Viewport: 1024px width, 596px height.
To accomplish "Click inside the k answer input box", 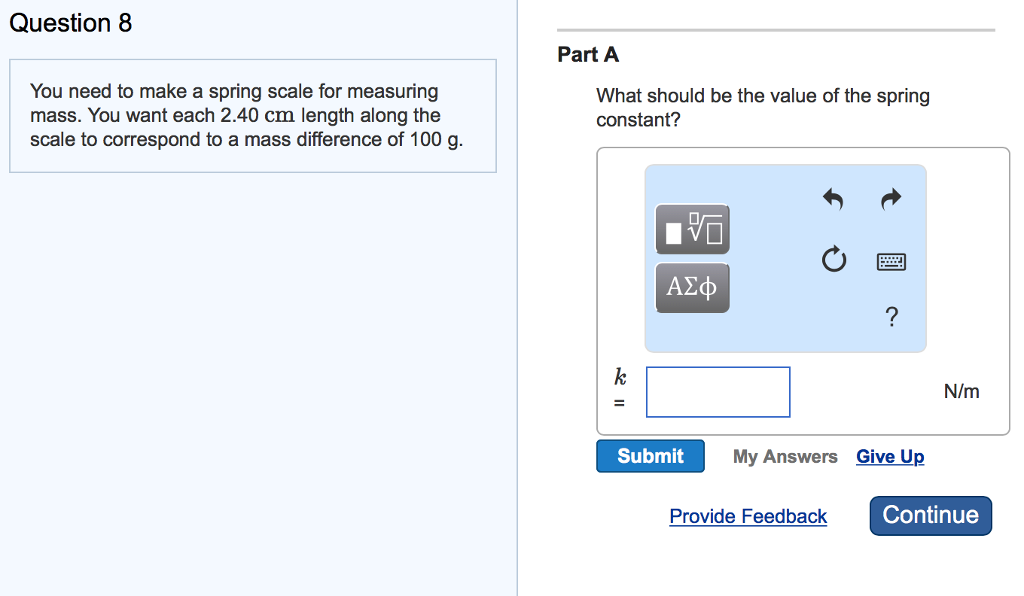I will point(717,391).
